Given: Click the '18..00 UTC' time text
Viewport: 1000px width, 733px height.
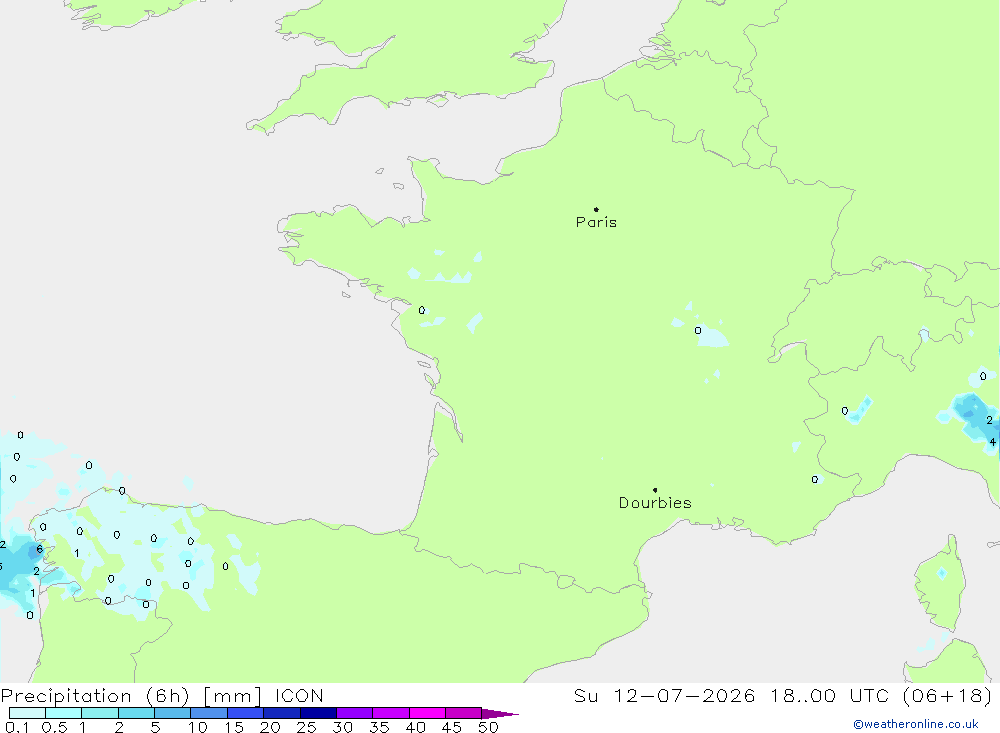Looking at the screenshot, I should tap(829, 696).
